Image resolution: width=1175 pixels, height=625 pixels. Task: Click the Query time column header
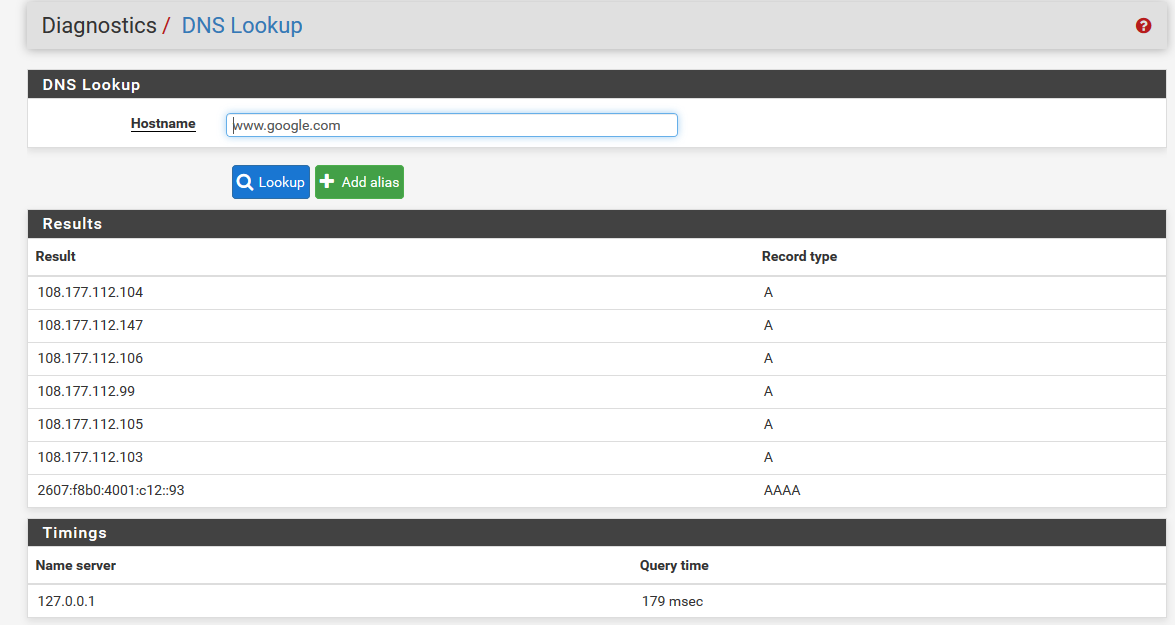pos(674,566)
